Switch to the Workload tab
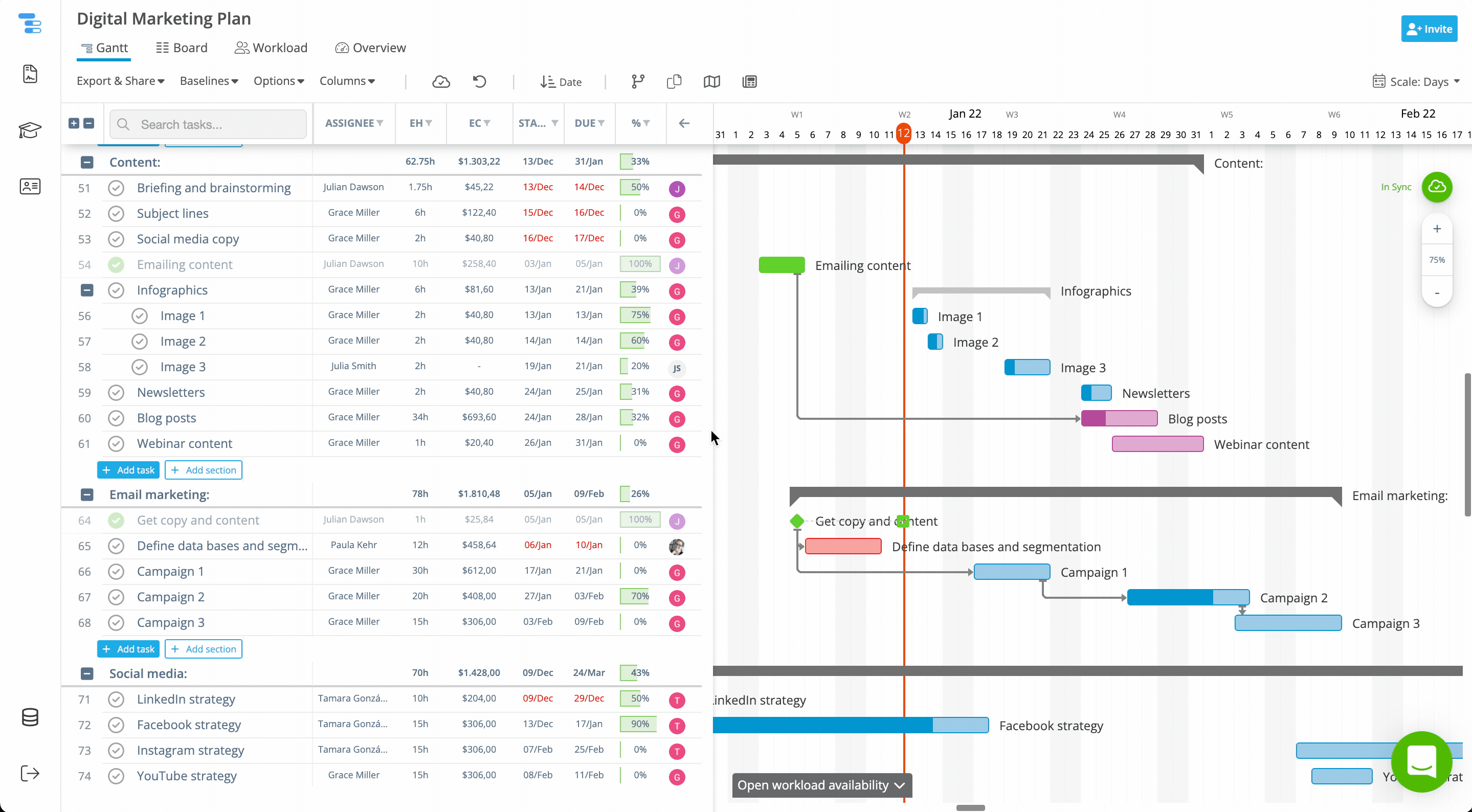1472x812 pixels. pyautogui.click(x=271, y=48)
